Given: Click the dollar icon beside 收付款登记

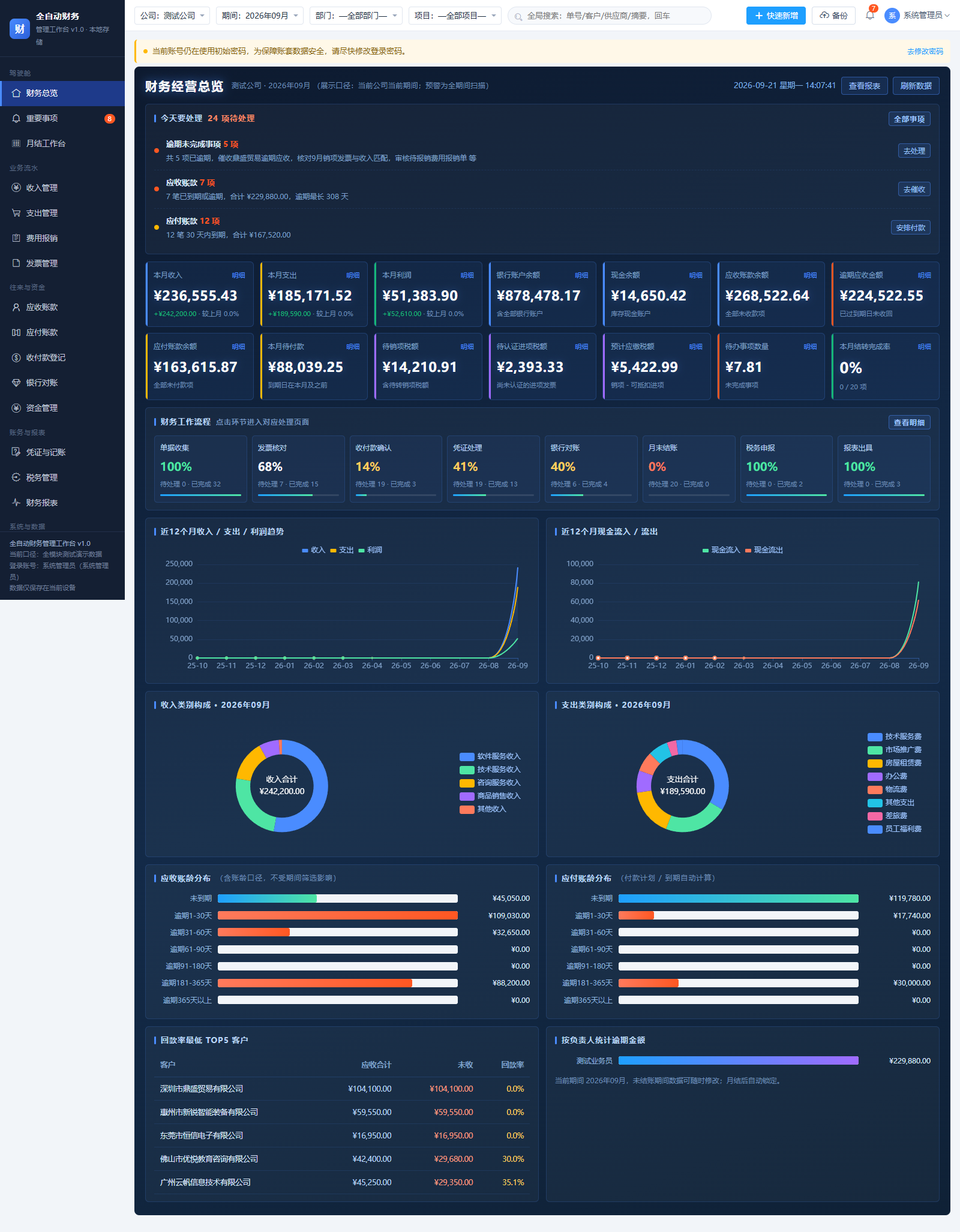Looking at the screenshot, I should (x=16, y=357).
